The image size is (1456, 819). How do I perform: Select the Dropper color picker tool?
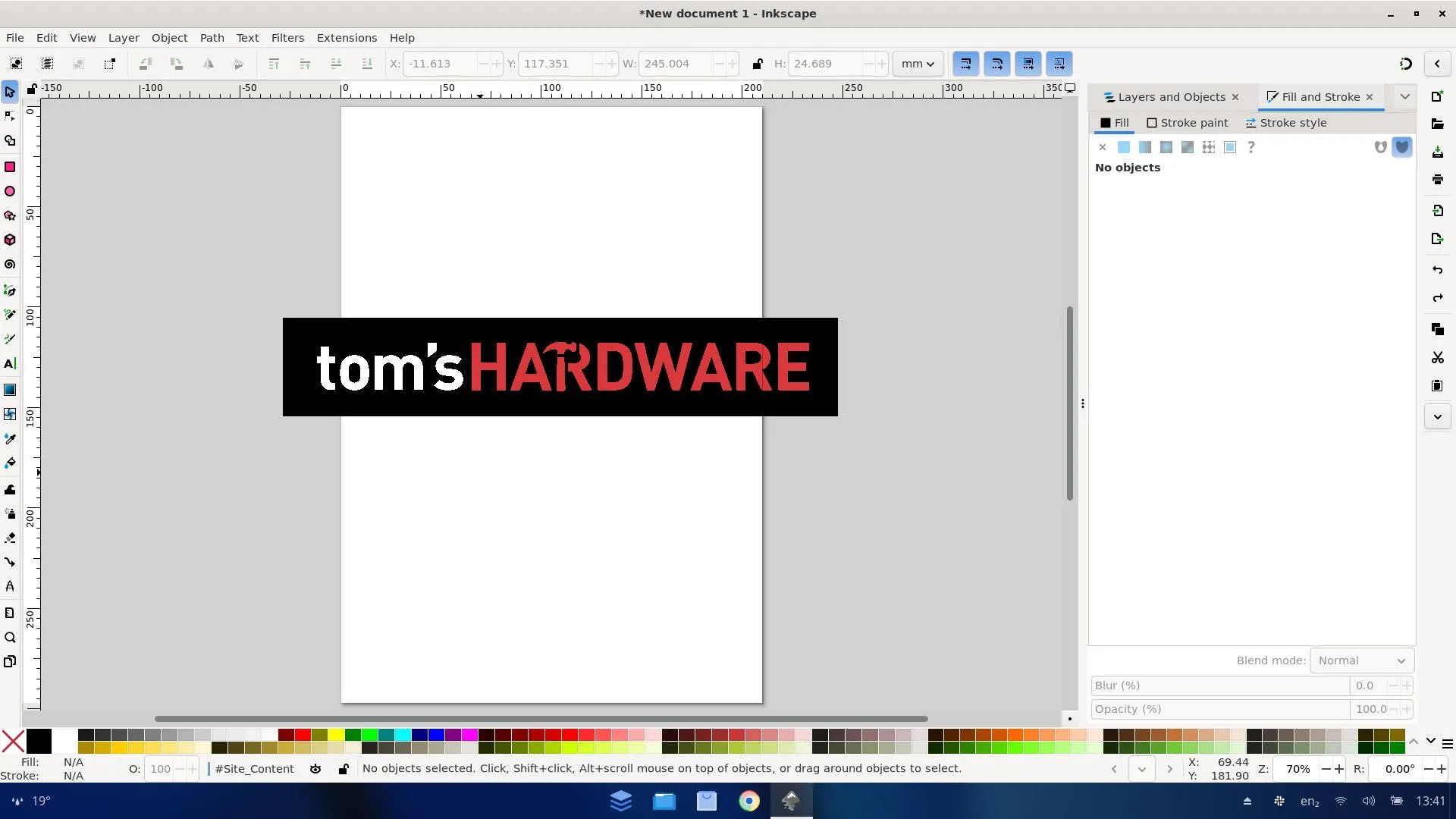tap(10, 438)
